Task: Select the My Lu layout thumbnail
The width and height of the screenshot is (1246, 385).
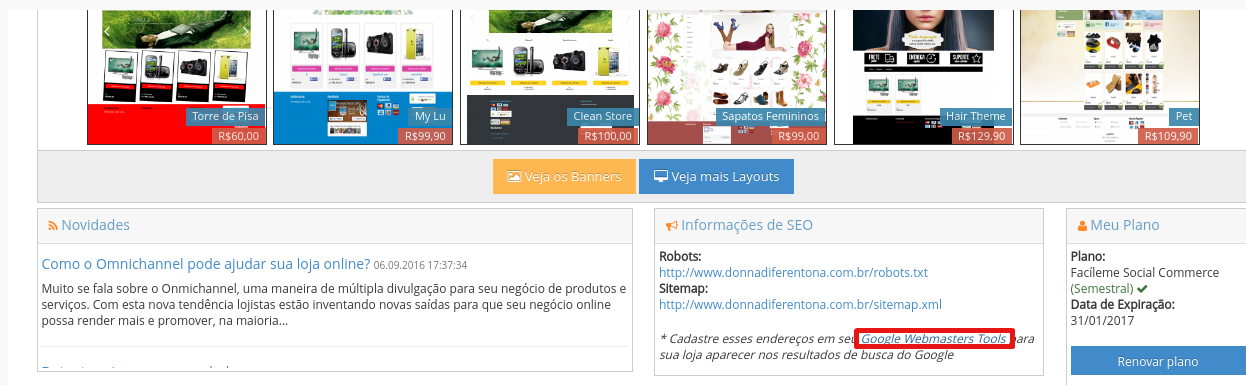Action: [362, 78]
